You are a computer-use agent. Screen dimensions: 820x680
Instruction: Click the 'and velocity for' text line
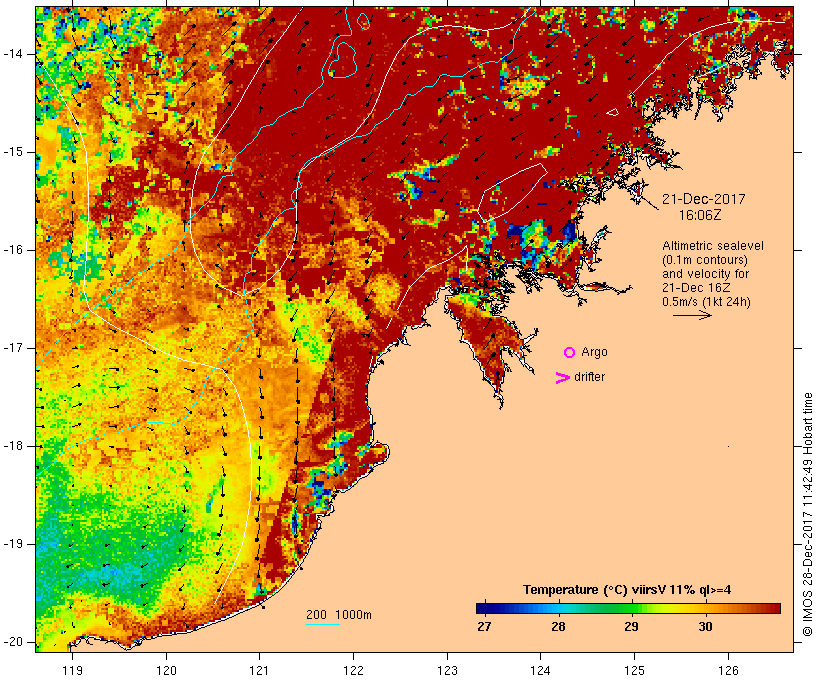tap(705, 274)
